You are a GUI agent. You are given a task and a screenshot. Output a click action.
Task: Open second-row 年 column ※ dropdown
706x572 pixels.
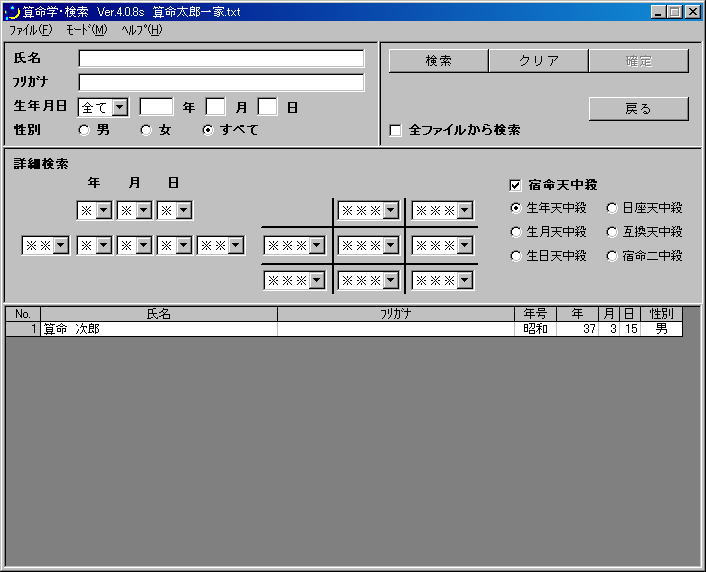pos(104,245)
